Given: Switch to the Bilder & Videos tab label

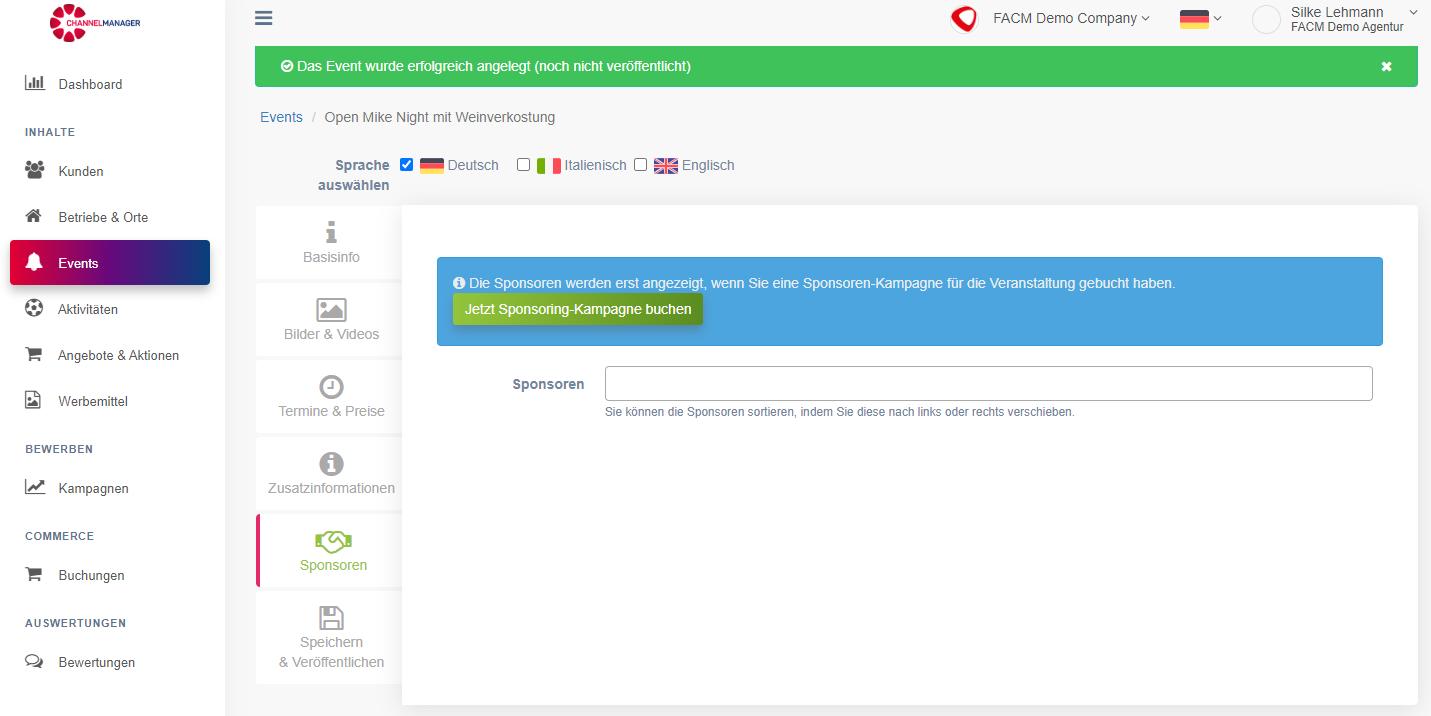Looking at the screenshot, I should tap(331, 334).
